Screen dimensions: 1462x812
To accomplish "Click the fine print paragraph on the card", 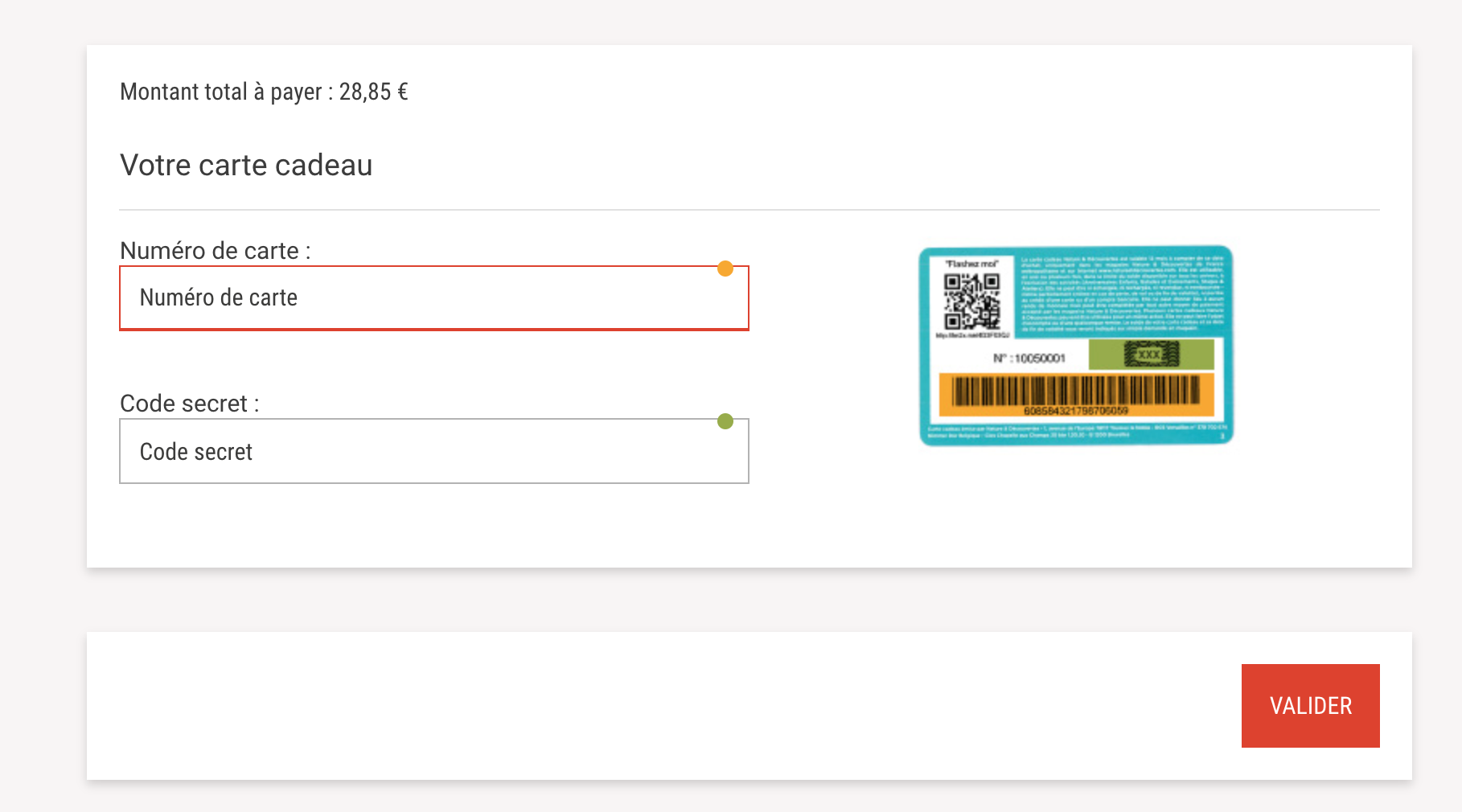I will point(1122,294).
